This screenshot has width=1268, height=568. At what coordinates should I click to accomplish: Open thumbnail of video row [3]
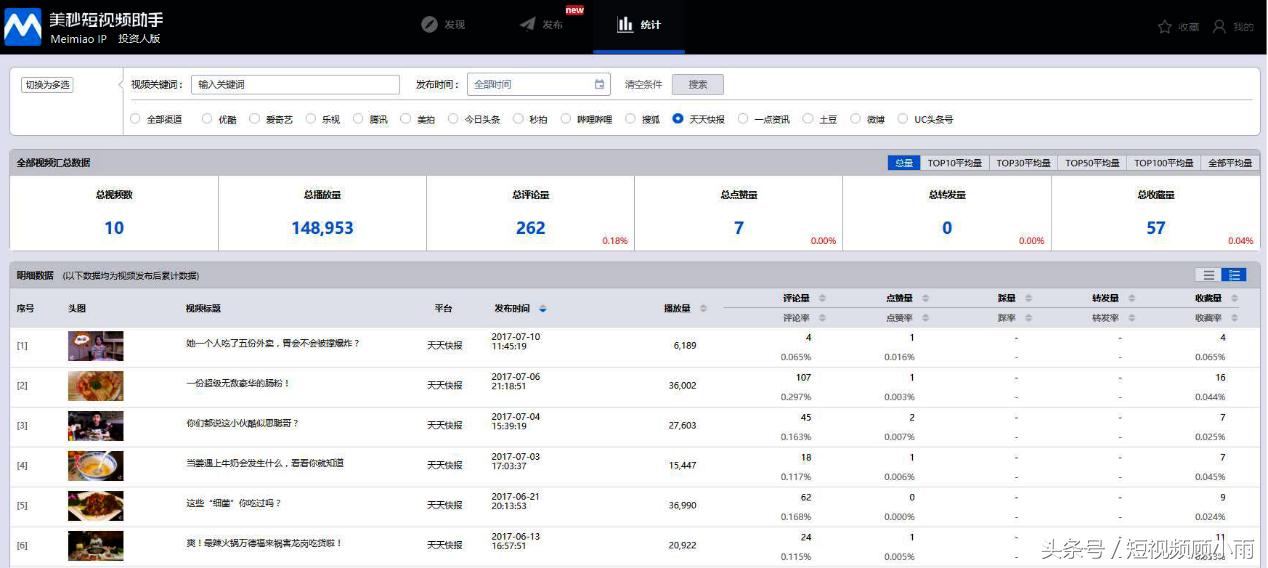[96, 426]
